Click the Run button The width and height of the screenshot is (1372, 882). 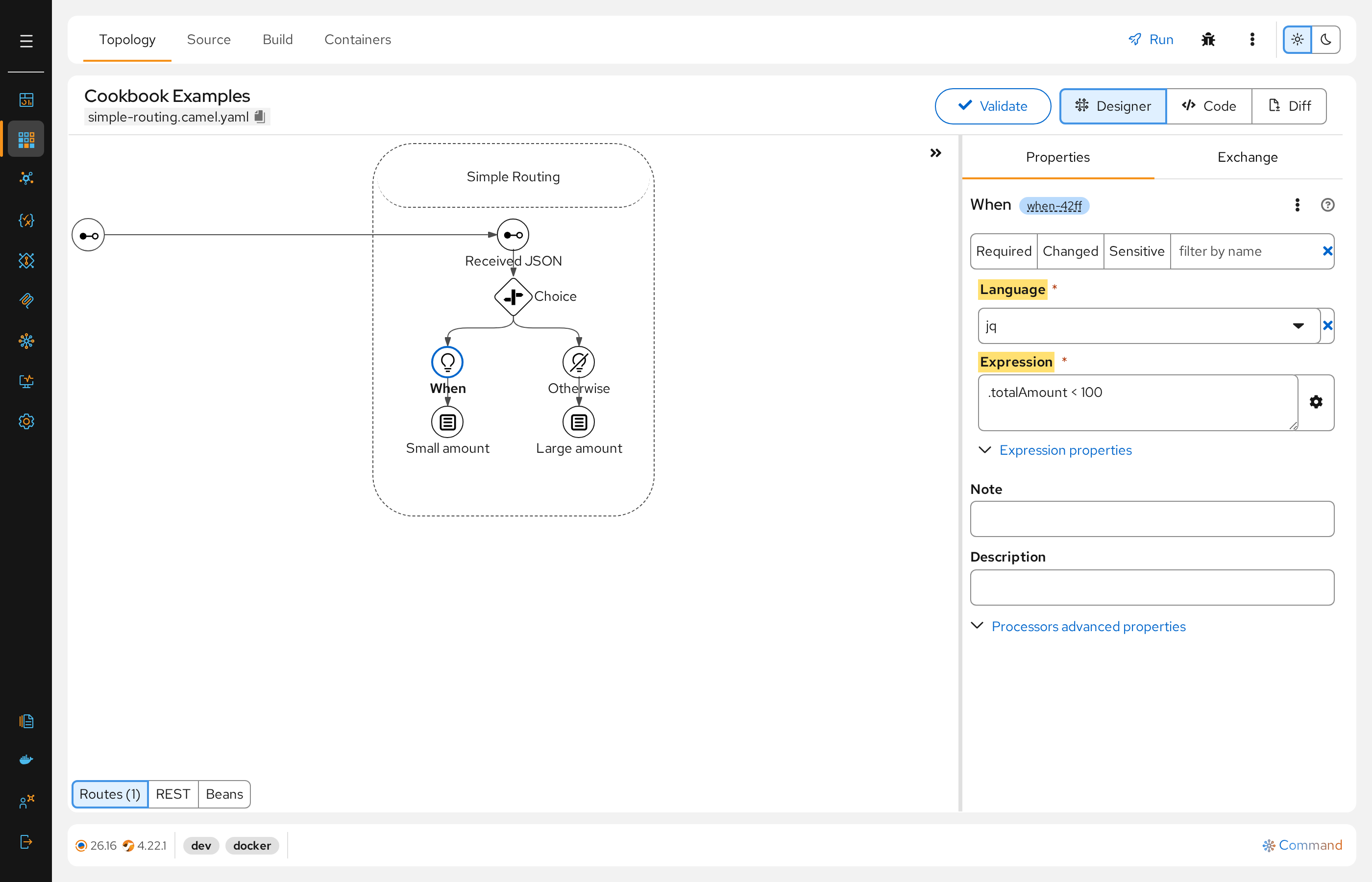[x=1151, y=40]
